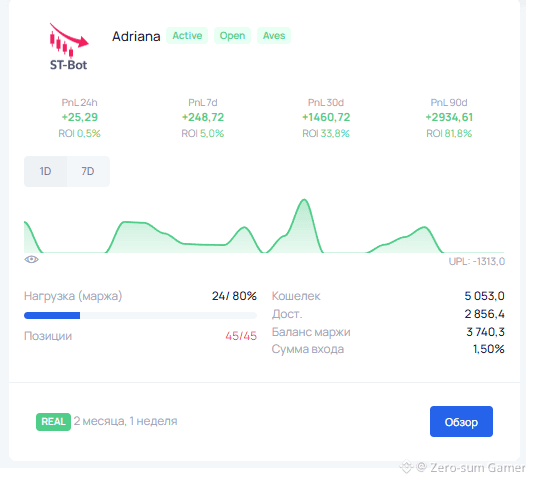Click Сумма входа value 1,50%

[488, 349]
